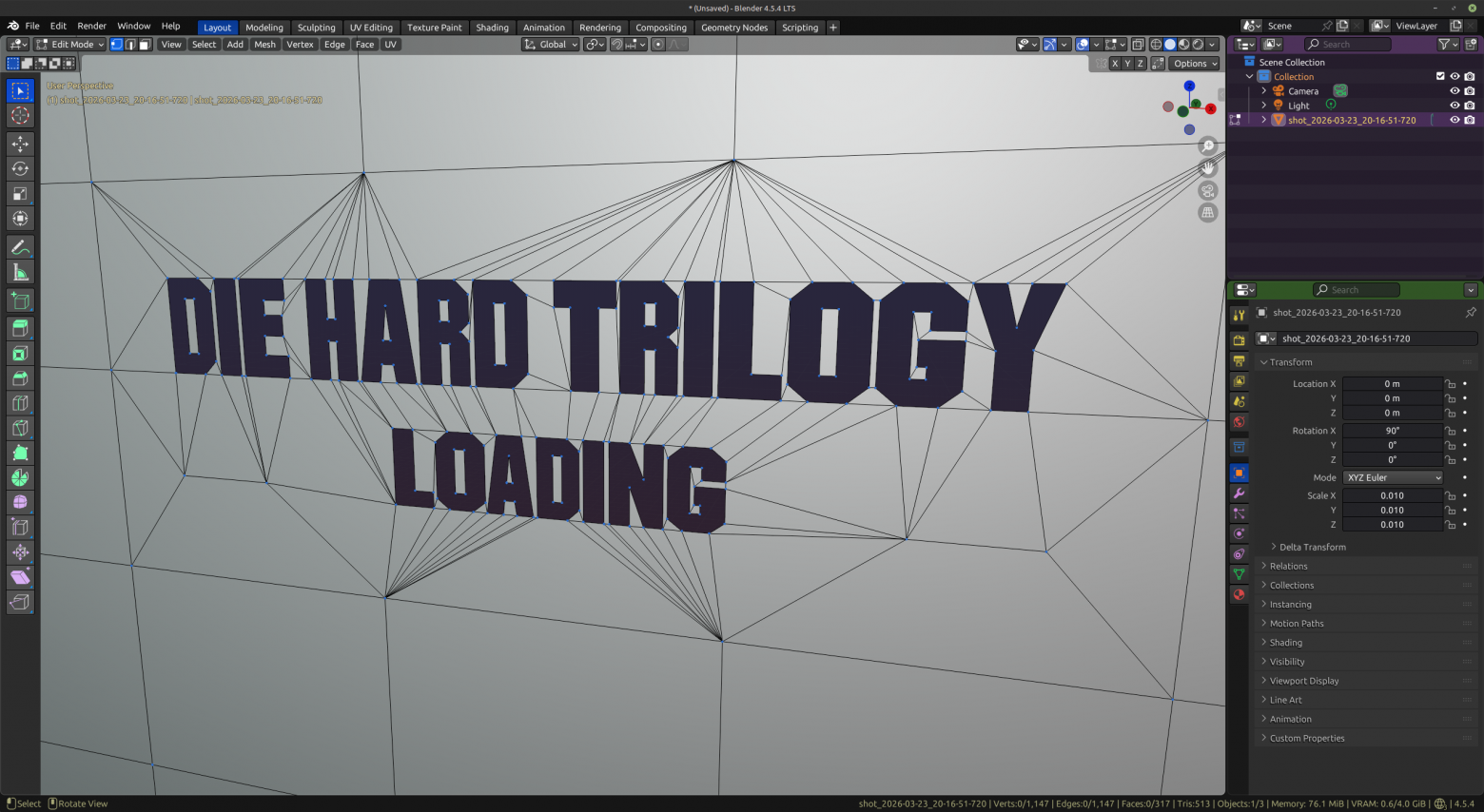Select the Knife tool

tap(20, 428)
